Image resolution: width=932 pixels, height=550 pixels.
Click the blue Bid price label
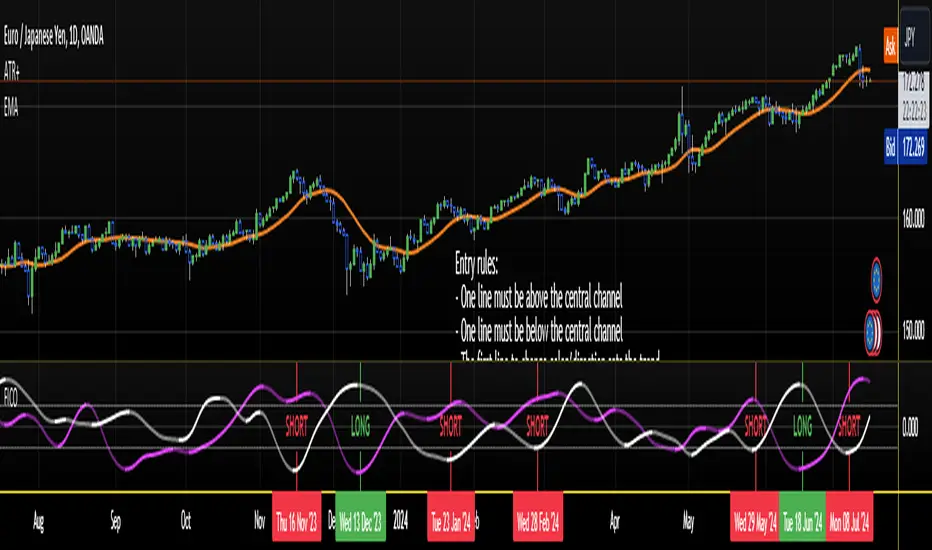[890, 147]
